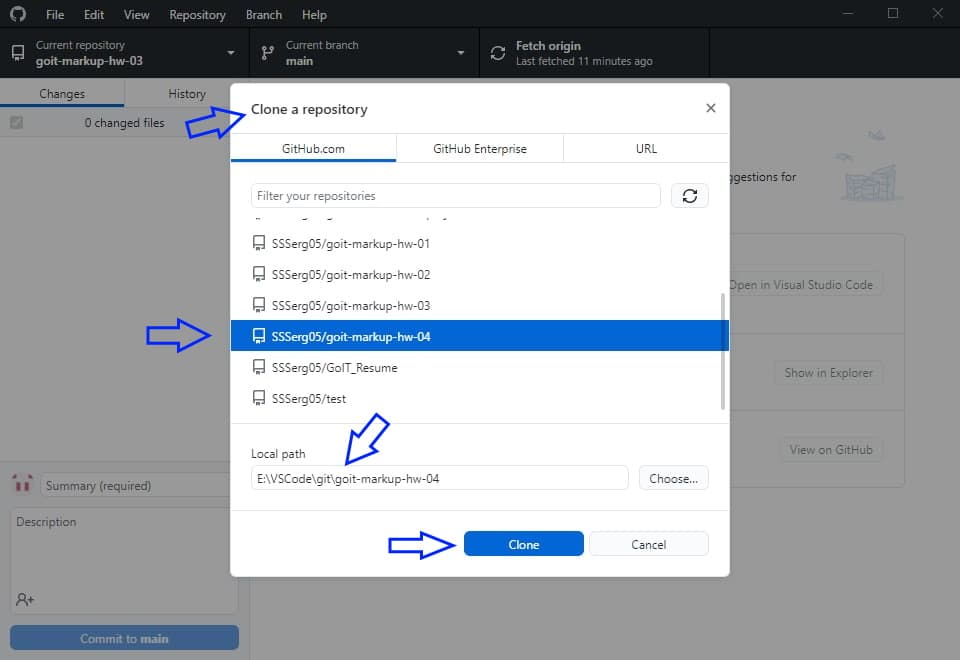Click the branch fork icon next to Current branch
Image resolution: width=960 pixels, height=660 pixels.
267,52
